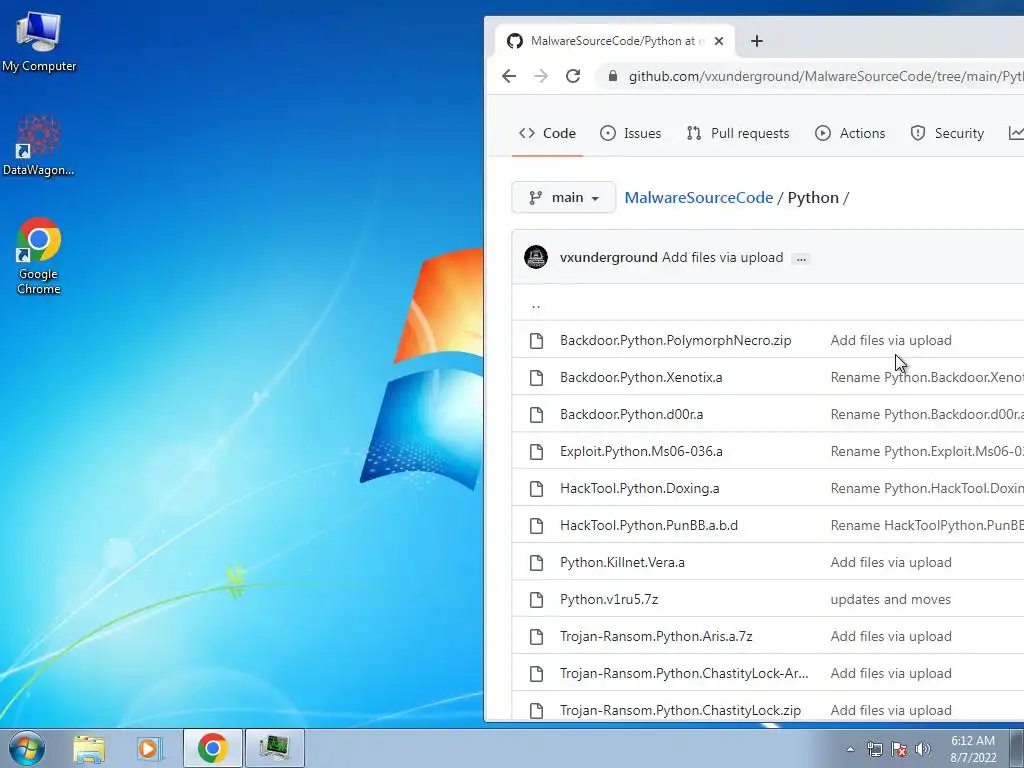Open 'Rename' commit for Backdoor.Python.Xenotix.a
This screenshot has width=1024, height=768.
point(927,377)
